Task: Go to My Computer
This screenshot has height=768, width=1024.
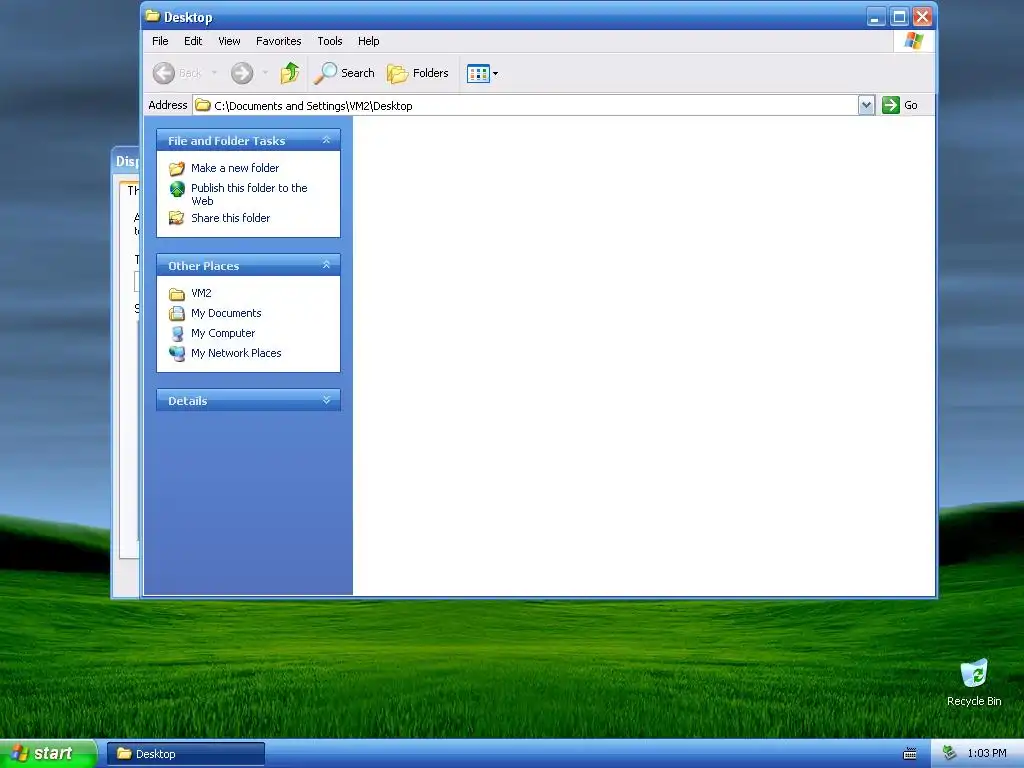Action: pyautogui.click(x=223, y=333)
